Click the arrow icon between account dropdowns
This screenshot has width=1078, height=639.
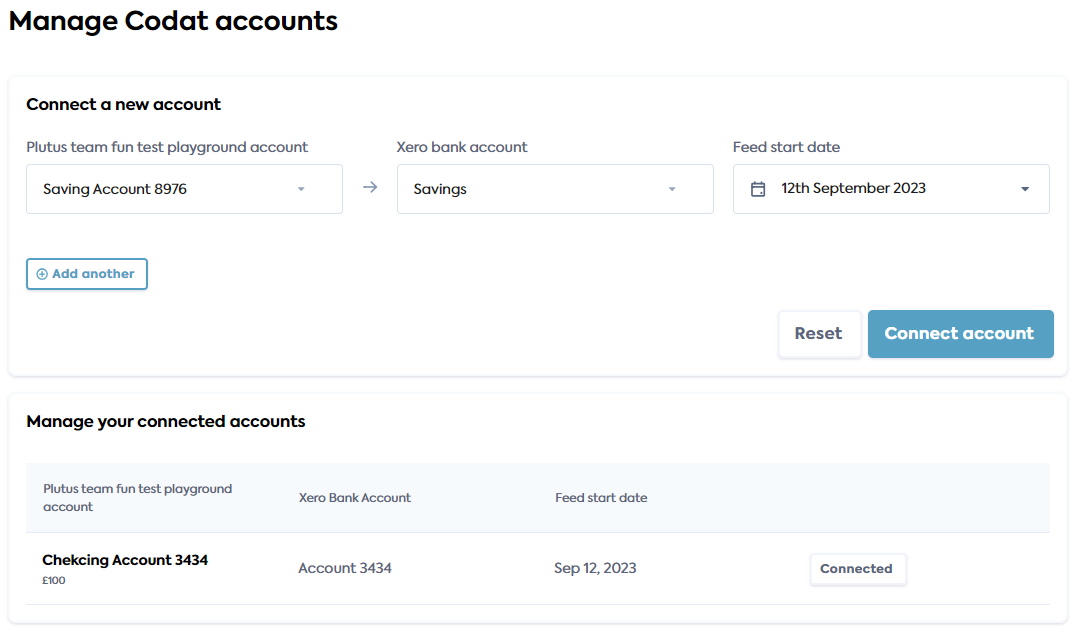click(x=369, y=187)
